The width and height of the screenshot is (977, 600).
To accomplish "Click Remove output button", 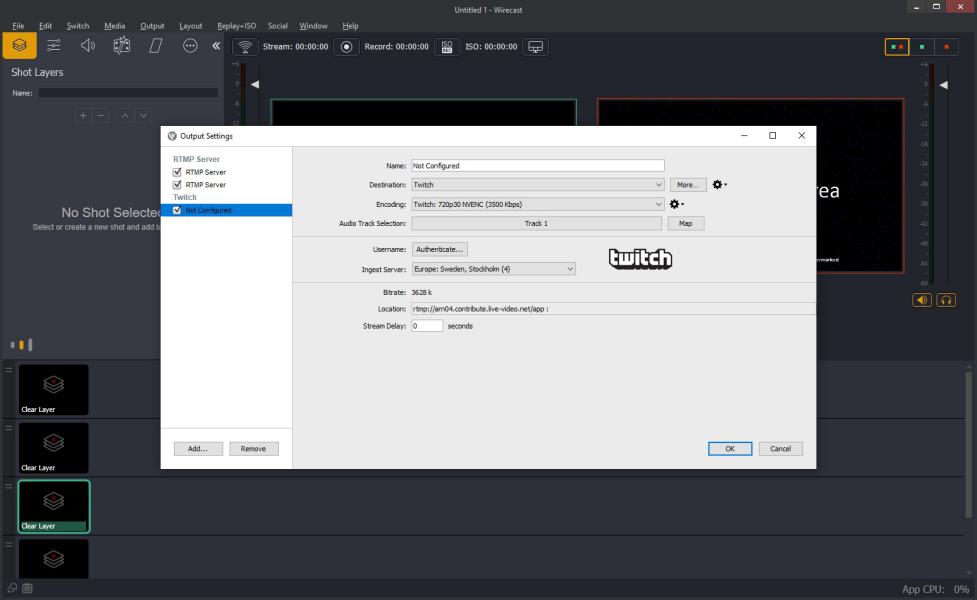I will coord(253,449).
